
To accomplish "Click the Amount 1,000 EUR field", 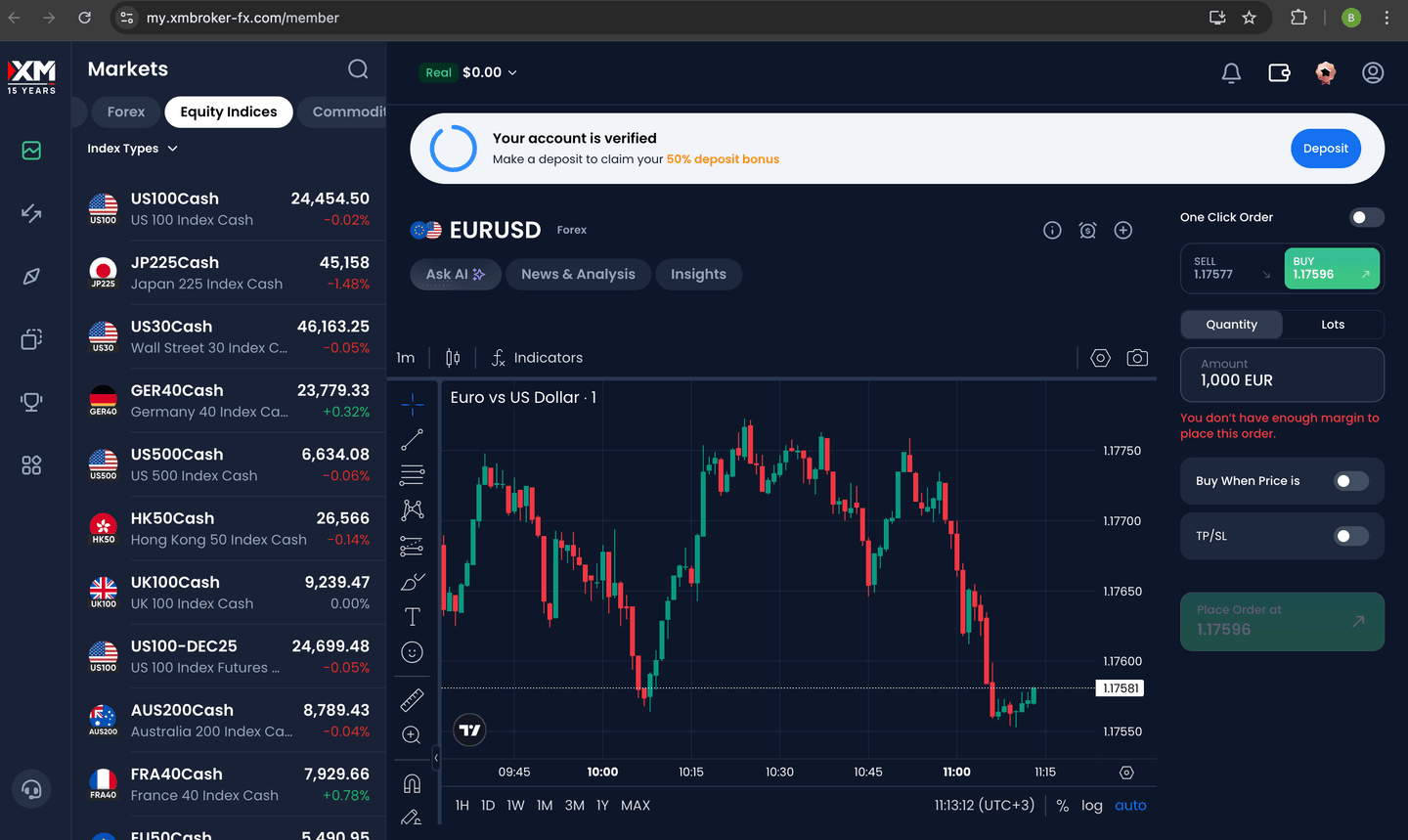I will click(1282, 375).
